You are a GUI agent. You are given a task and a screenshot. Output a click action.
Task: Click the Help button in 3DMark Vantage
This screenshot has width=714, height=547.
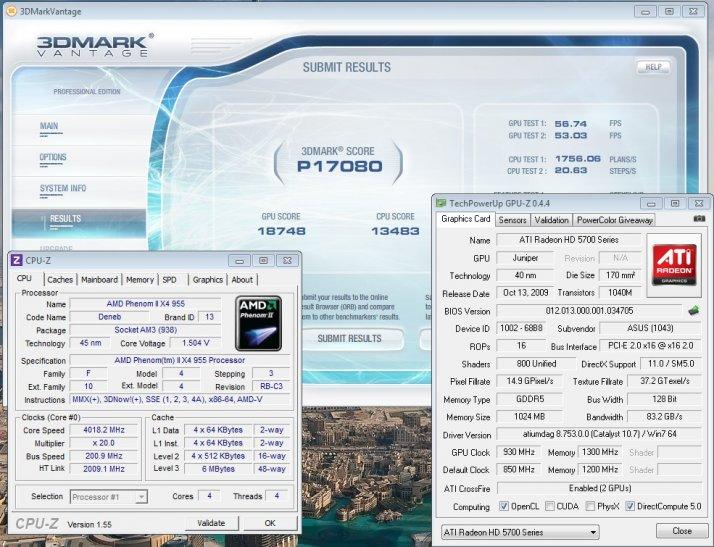point(652,67)
